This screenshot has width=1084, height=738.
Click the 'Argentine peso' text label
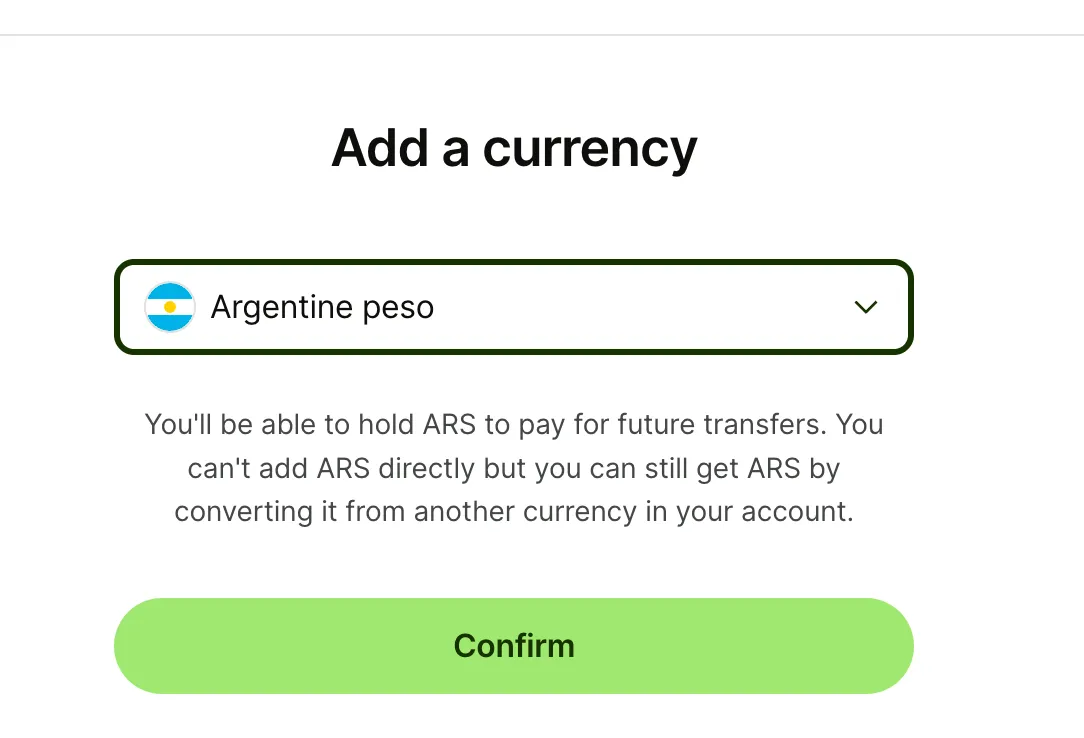tap(322, 307)
